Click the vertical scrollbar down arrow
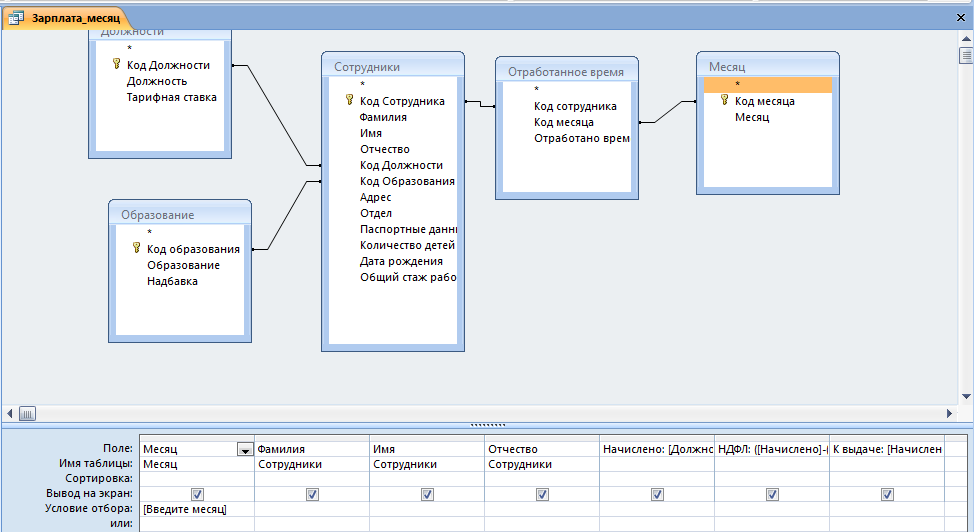The height and width of the screenshot is (532, 974). 966,396
